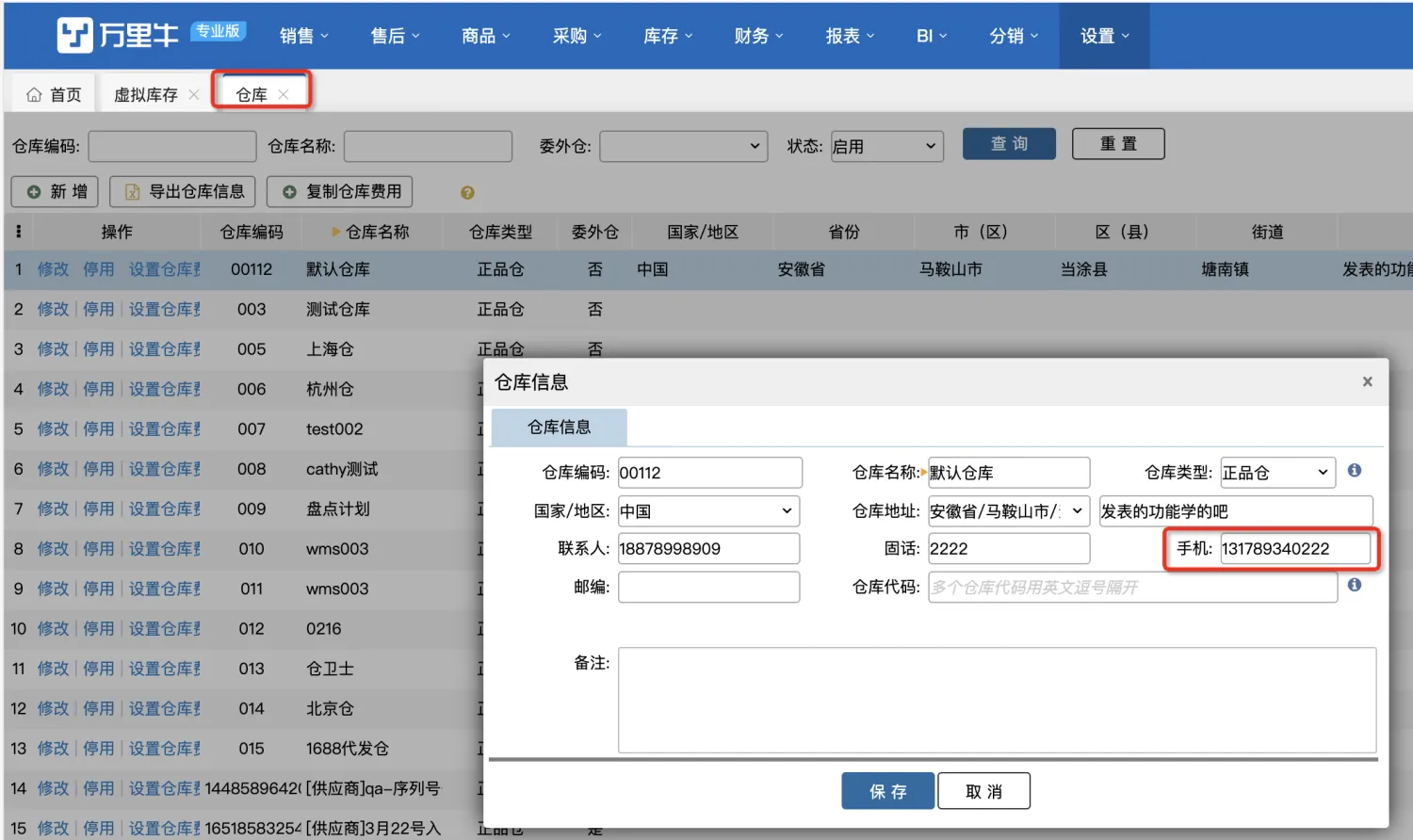This screenshot has width=1413, height=840.
Task: Click the 备注 text area
Action: tap(997, 700)
